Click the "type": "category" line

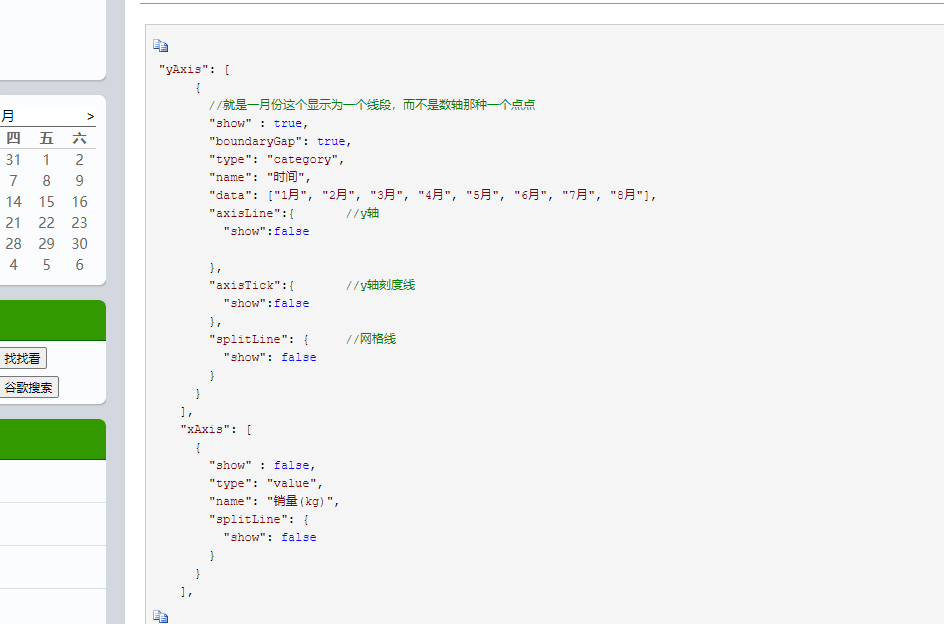pos(276,159)
